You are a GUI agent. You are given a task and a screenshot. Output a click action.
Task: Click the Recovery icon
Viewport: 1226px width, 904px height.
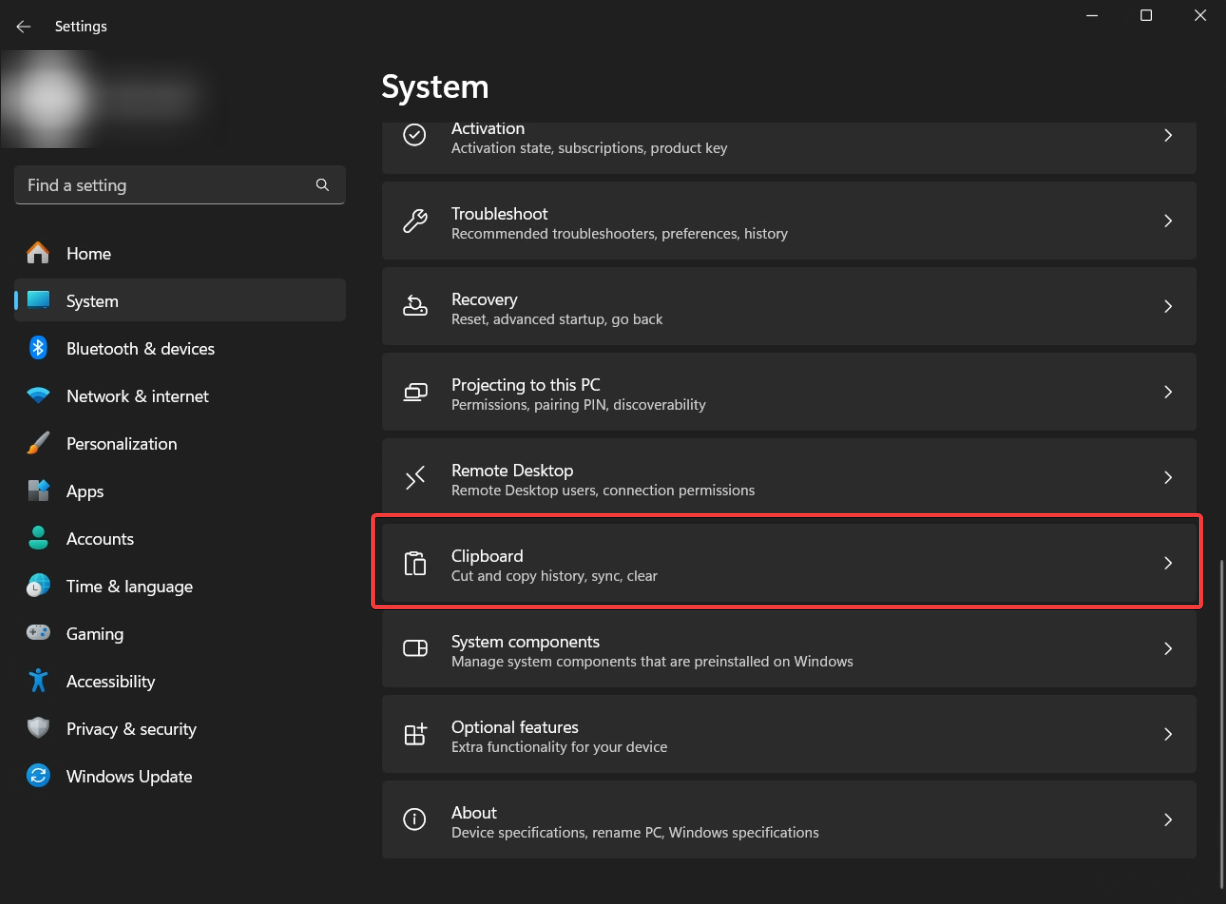tap(415, 306)
